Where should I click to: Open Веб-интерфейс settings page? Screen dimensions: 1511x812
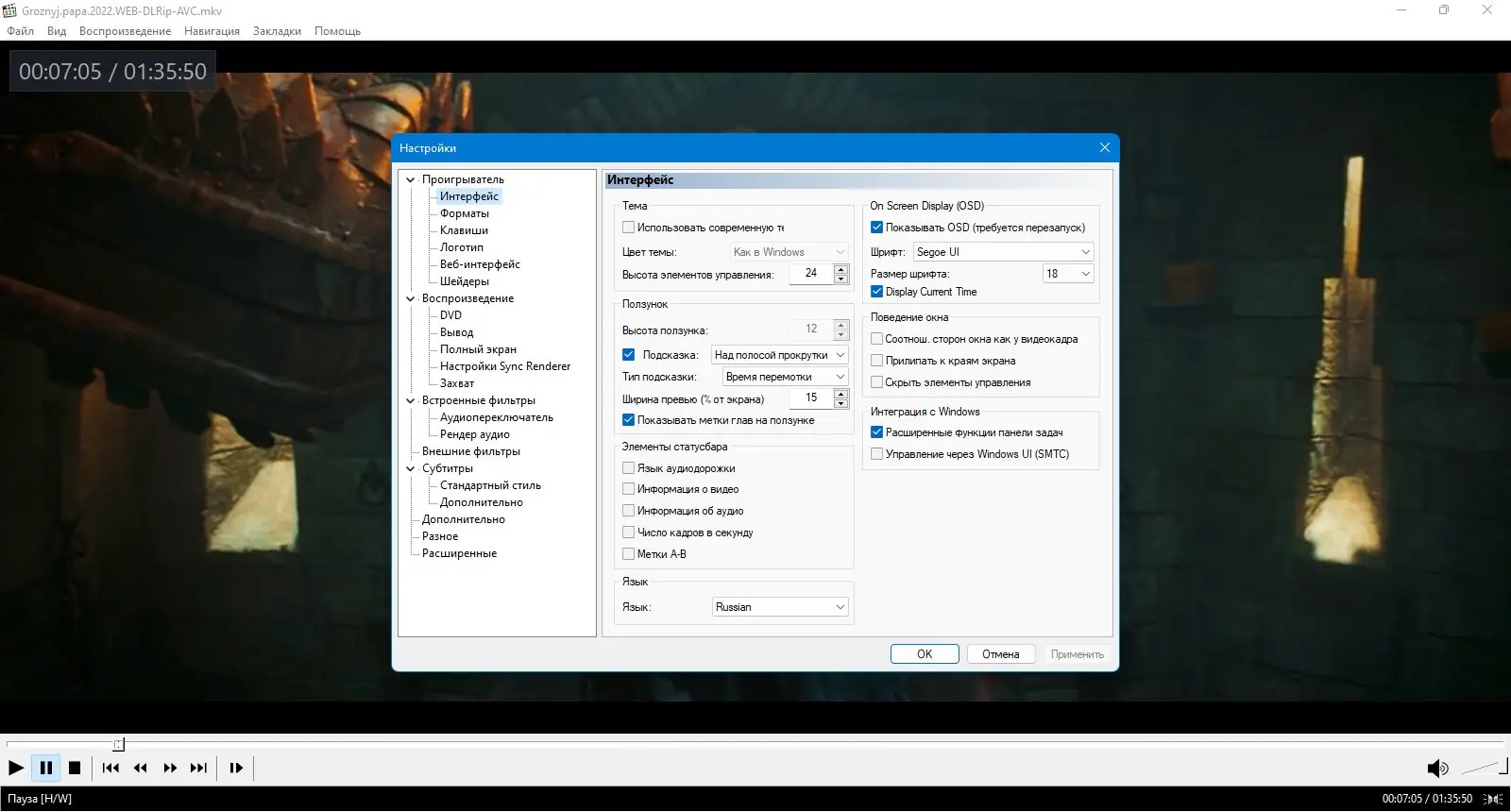pyautogui.click(x=480, y=264)
